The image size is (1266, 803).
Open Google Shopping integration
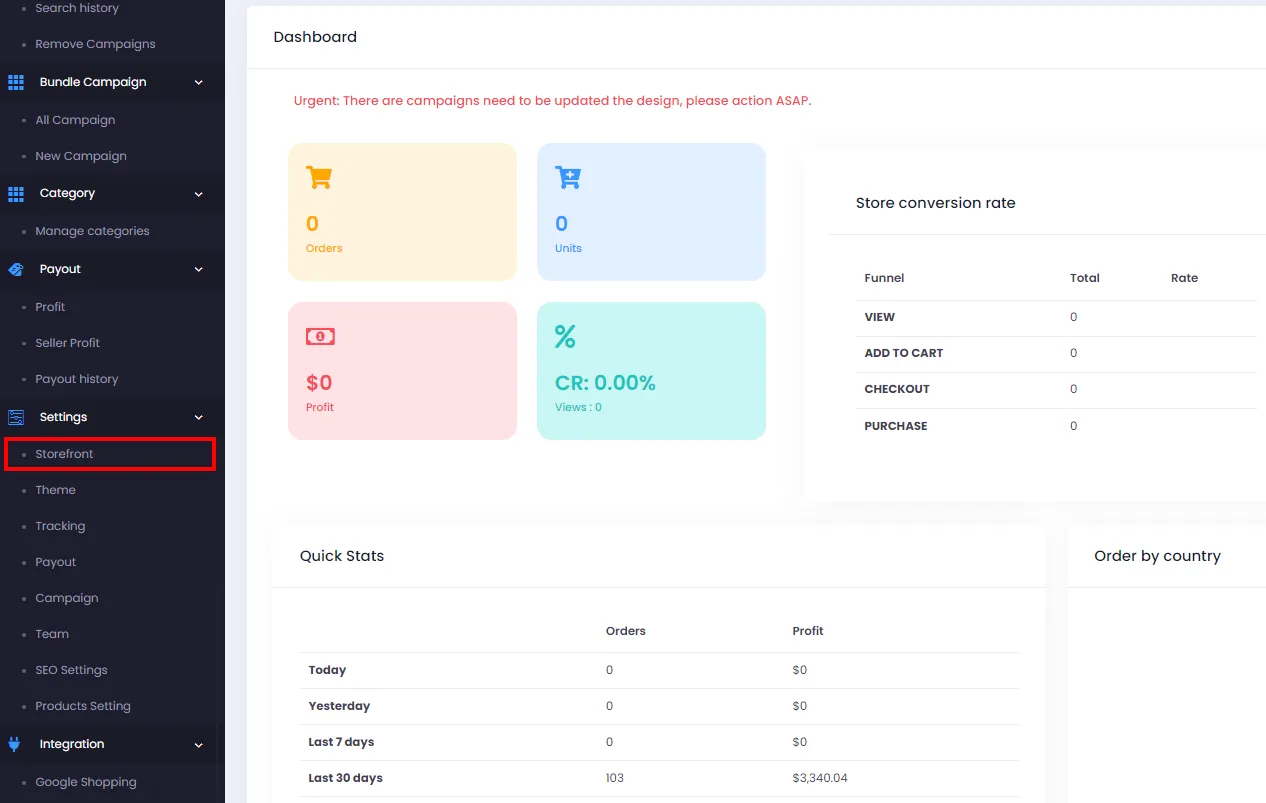tap(86, 782)
